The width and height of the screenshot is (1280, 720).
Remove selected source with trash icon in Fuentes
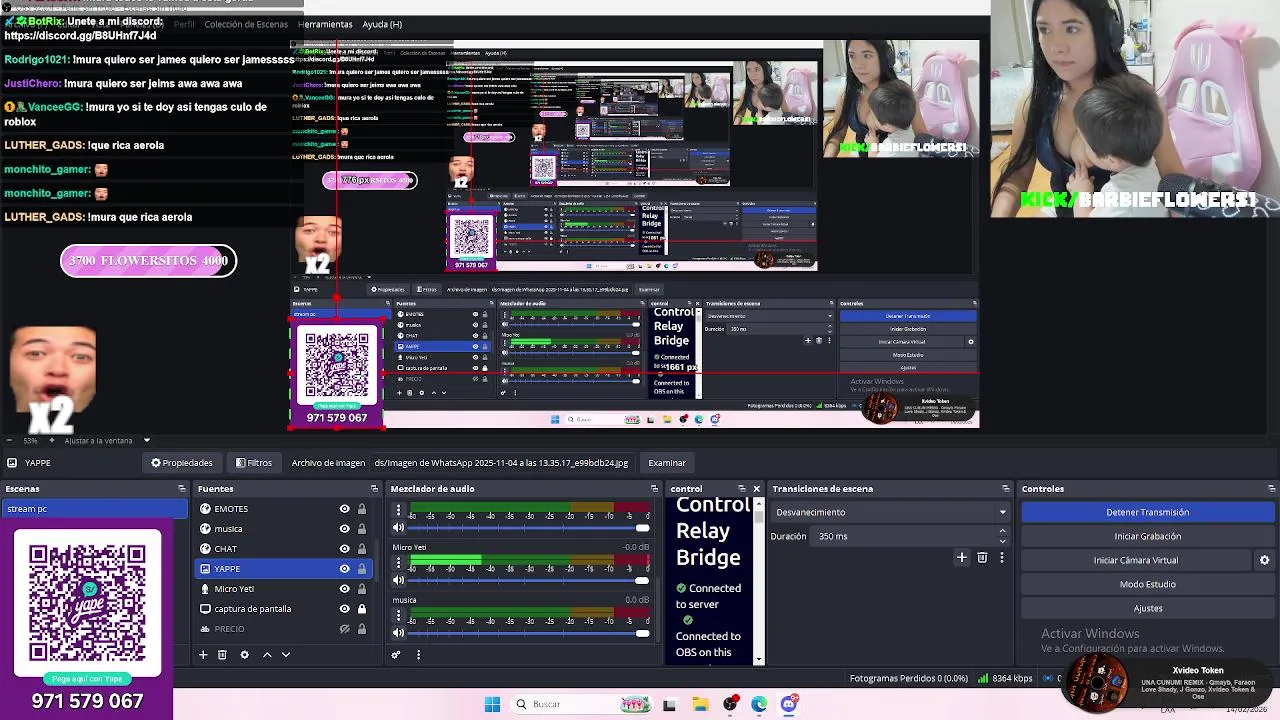tap(222, 655)
